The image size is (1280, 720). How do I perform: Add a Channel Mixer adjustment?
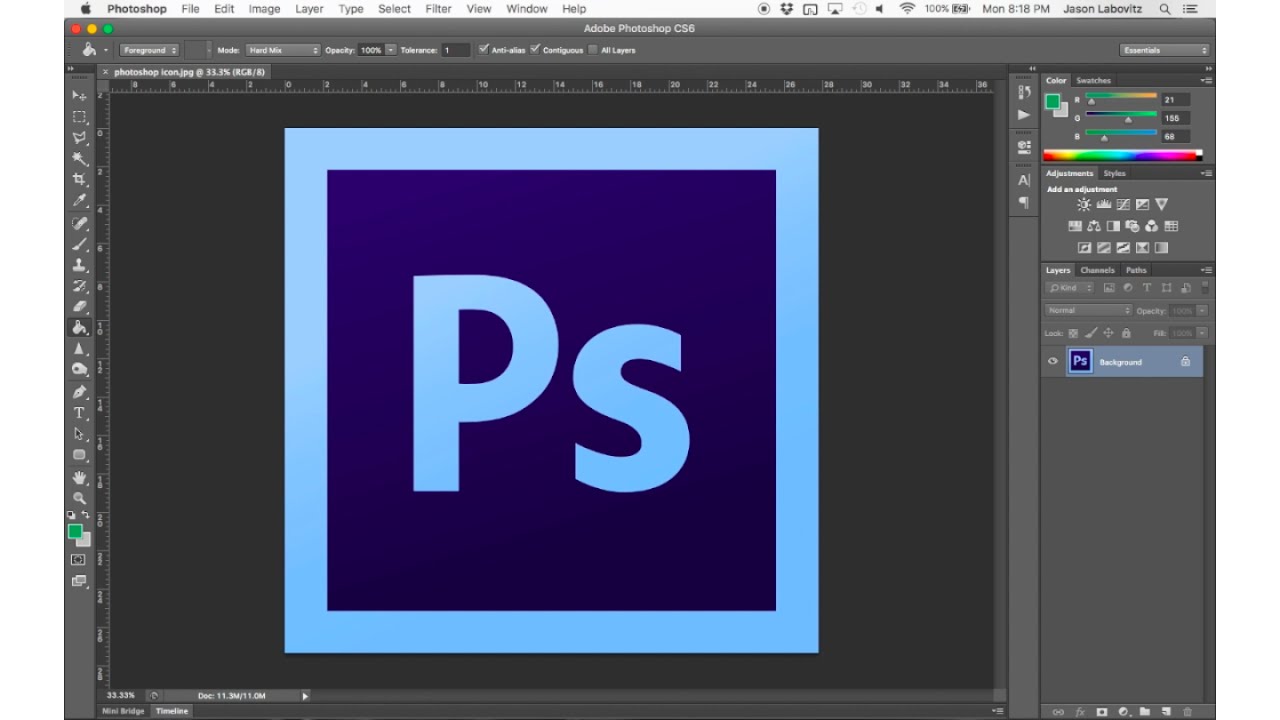click(1152, 226)
